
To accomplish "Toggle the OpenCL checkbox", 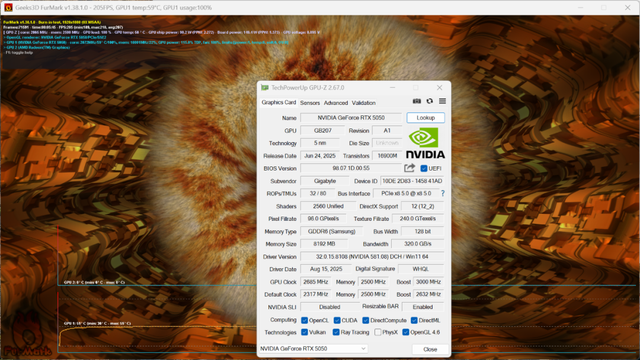I will 304,320.
